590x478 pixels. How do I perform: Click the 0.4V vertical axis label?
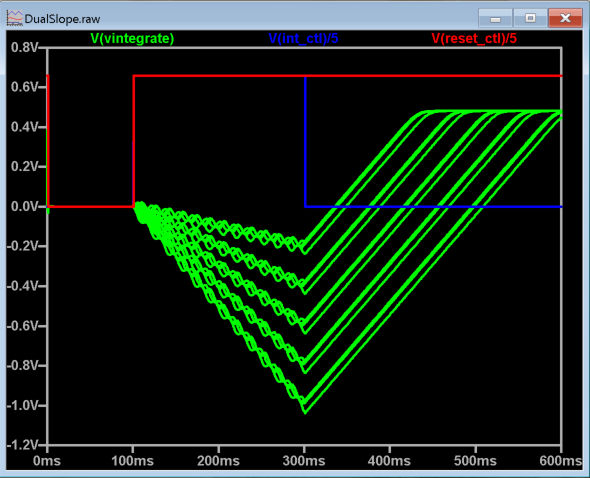[25, 127]
